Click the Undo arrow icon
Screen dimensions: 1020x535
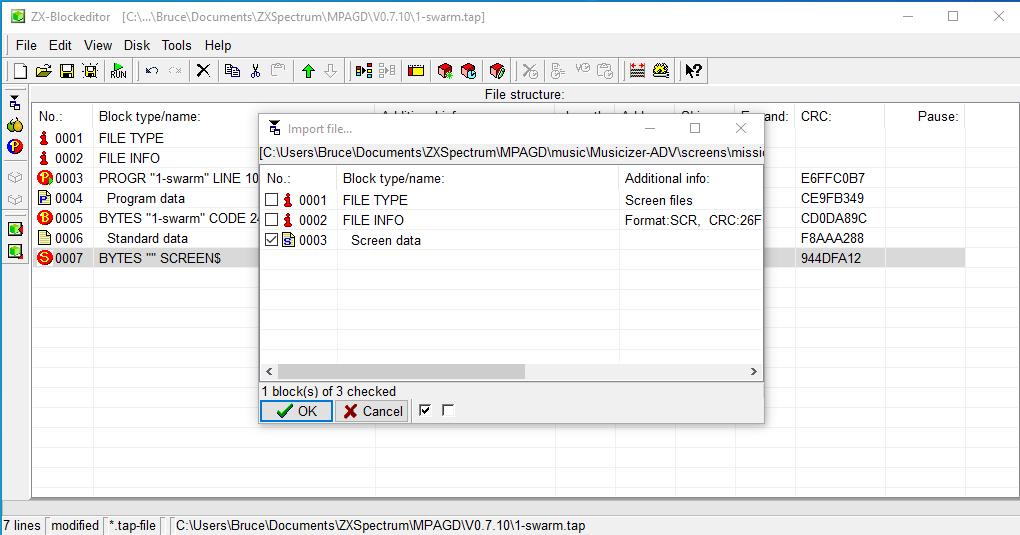point(152,70)
